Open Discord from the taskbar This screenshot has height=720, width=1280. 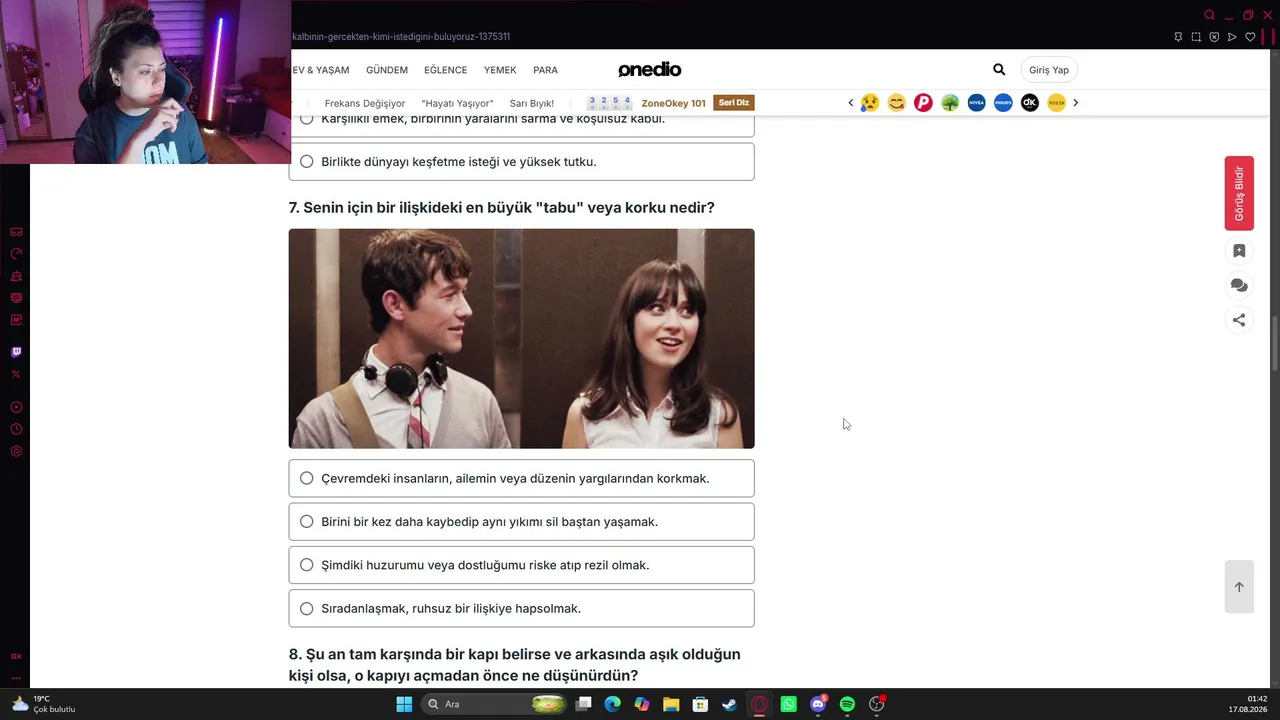coord(818,704)
